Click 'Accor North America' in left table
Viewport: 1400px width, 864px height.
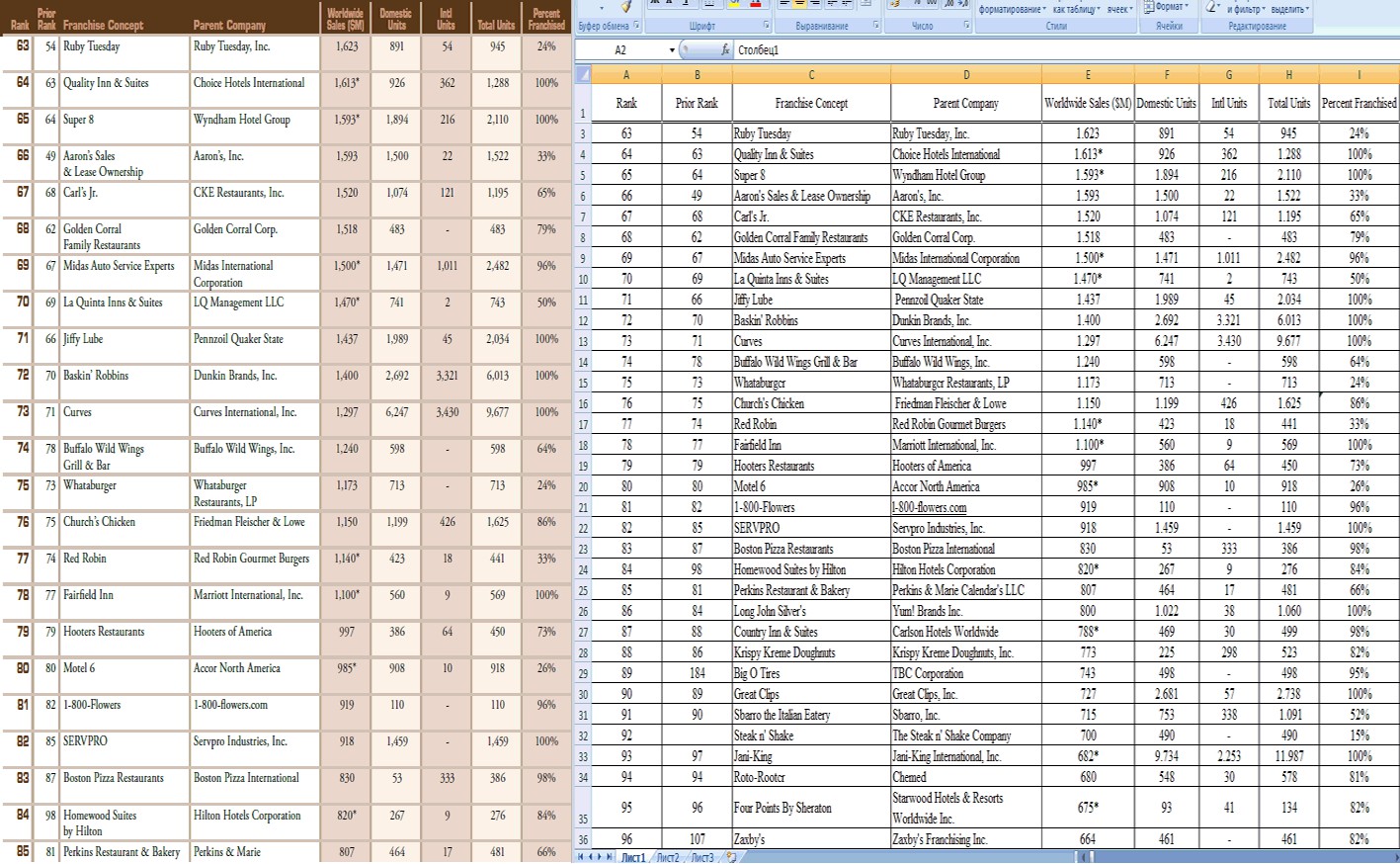(x=237, y=668)
